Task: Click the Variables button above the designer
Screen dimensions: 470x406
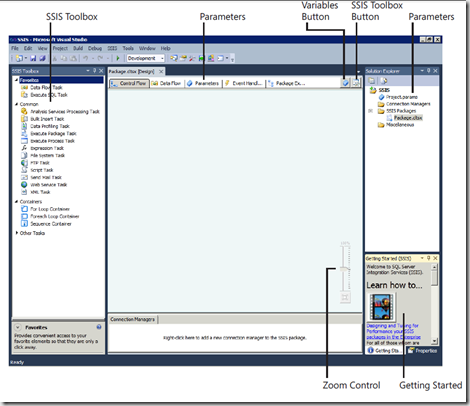Action: [x=346, y=83]
